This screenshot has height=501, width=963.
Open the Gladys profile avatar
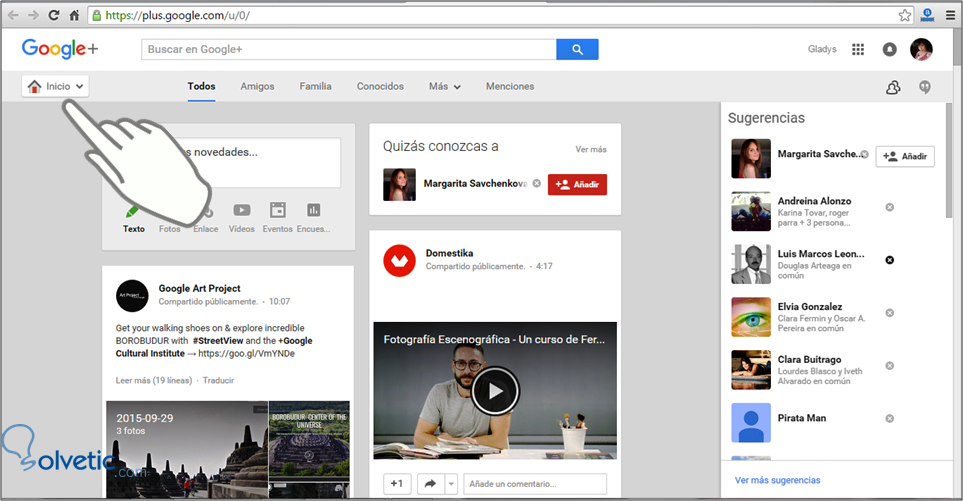pos(921,49)
